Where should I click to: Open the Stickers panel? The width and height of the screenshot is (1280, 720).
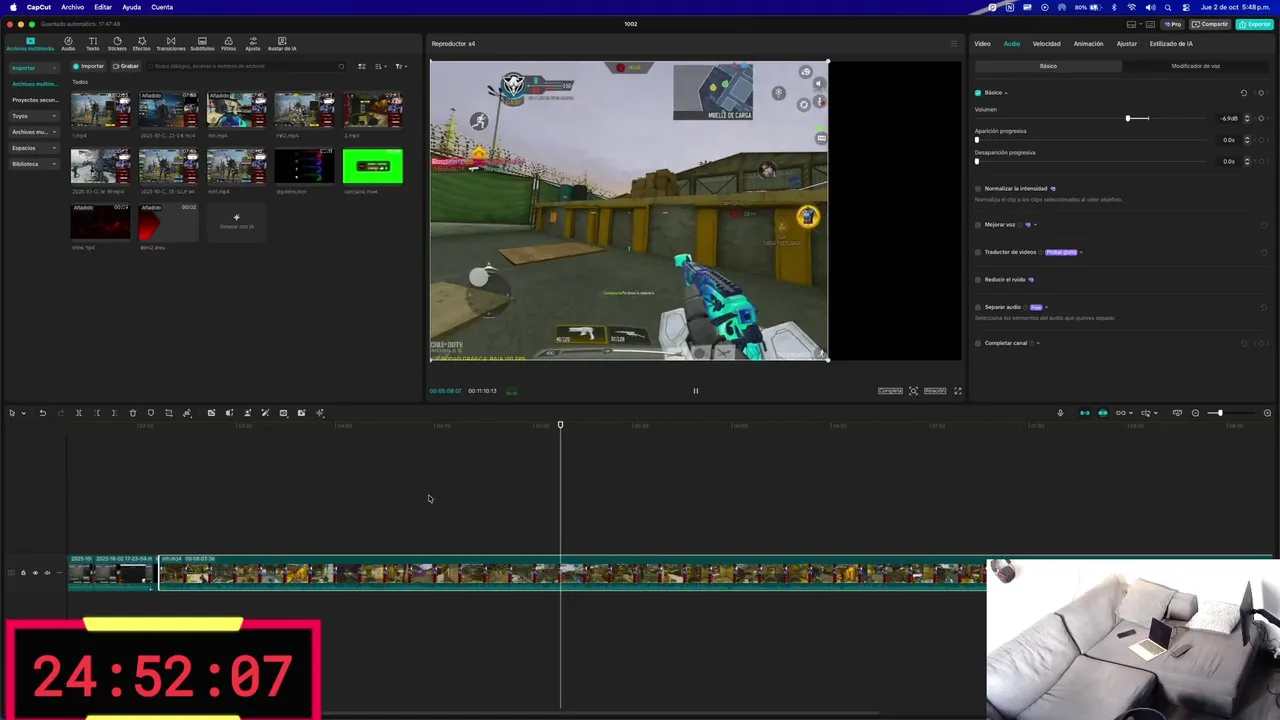tap(117, 43)
